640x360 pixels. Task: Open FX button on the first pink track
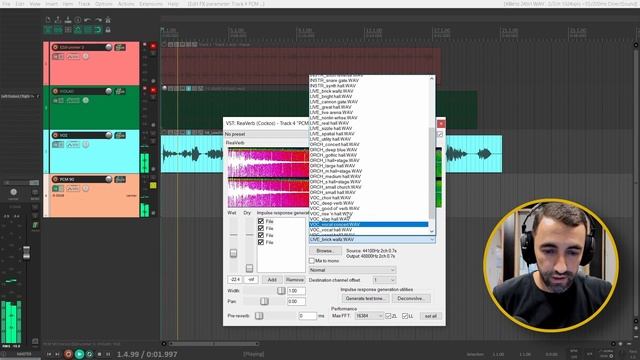[x=120, y=47]
